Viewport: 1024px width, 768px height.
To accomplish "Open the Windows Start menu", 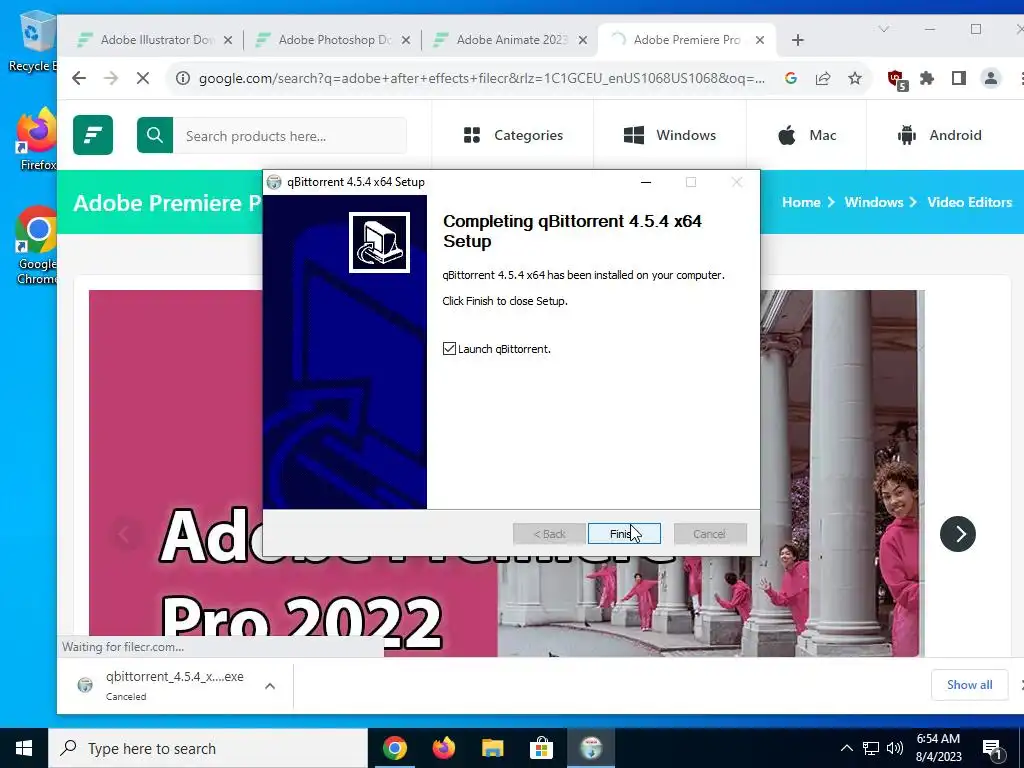I will [24, 748].
